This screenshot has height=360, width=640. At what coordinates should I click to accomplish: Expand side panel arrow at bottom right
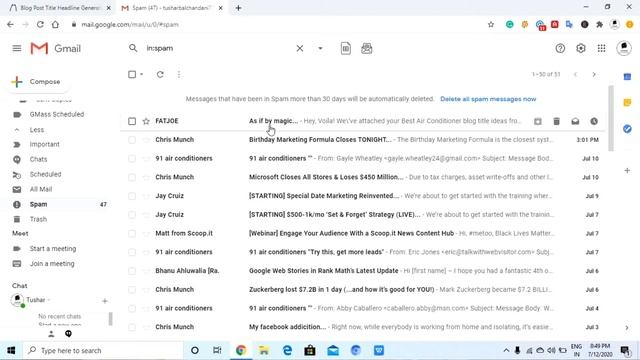pos(627,328)
